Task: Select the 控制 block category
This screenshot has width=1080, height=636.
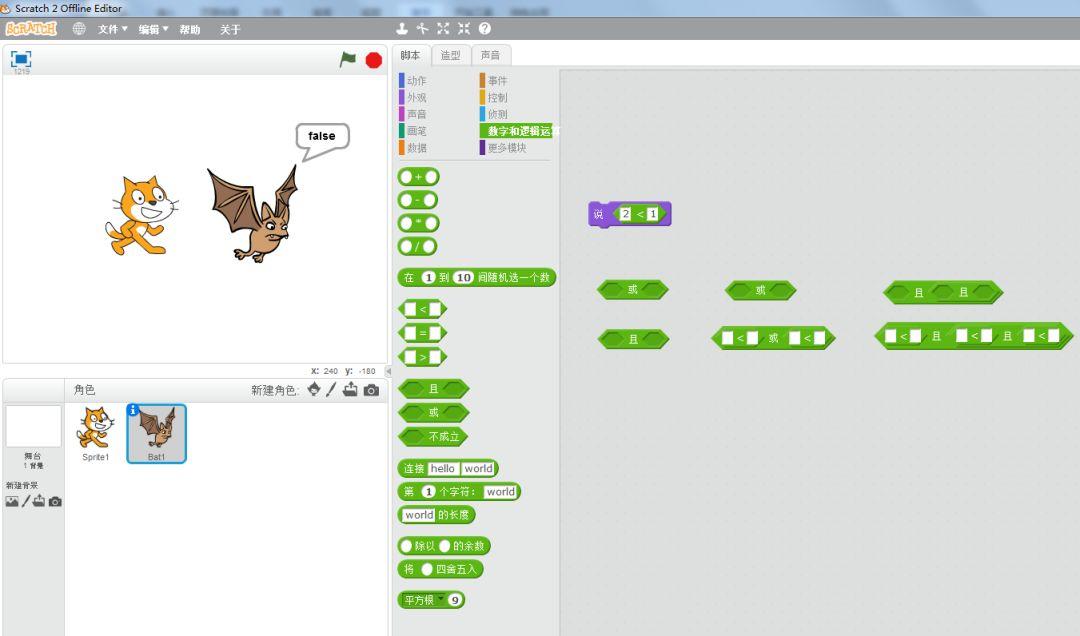Action: (495, 97)
